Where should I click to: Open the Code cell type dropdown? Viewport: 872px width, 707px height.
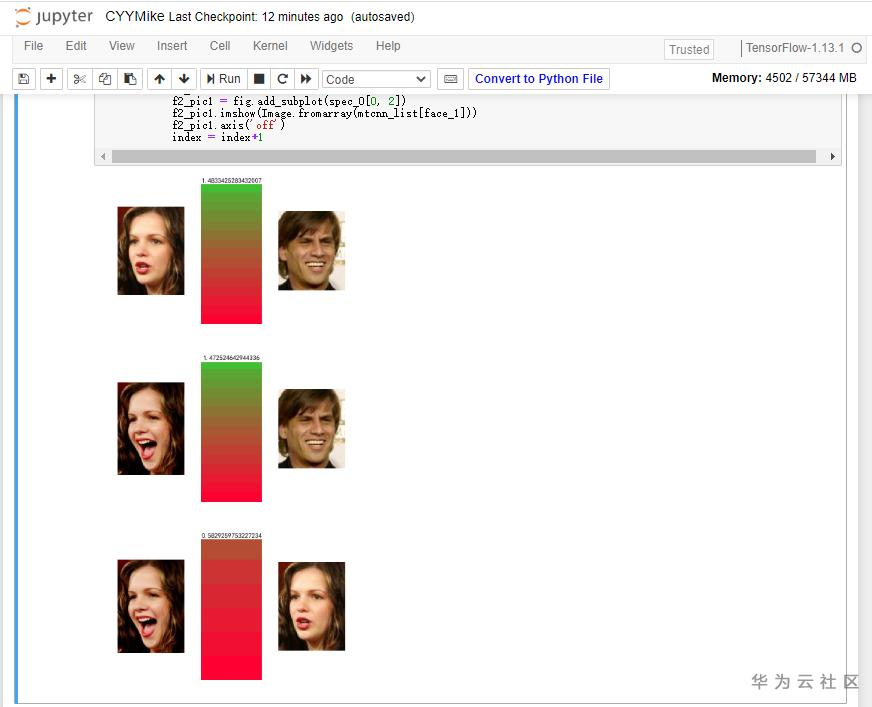(x=376, y=80)
